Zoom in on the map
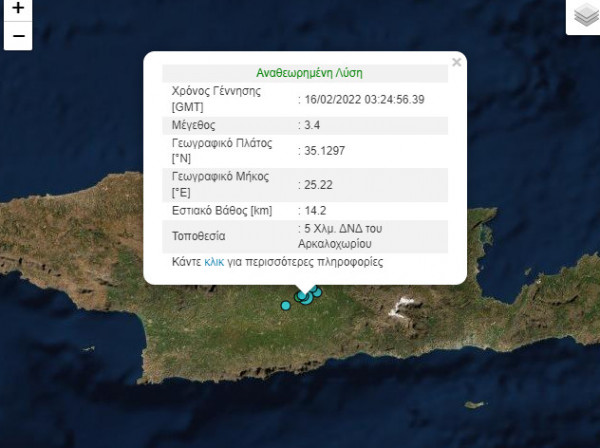The image size is (600, 448). 17,9
